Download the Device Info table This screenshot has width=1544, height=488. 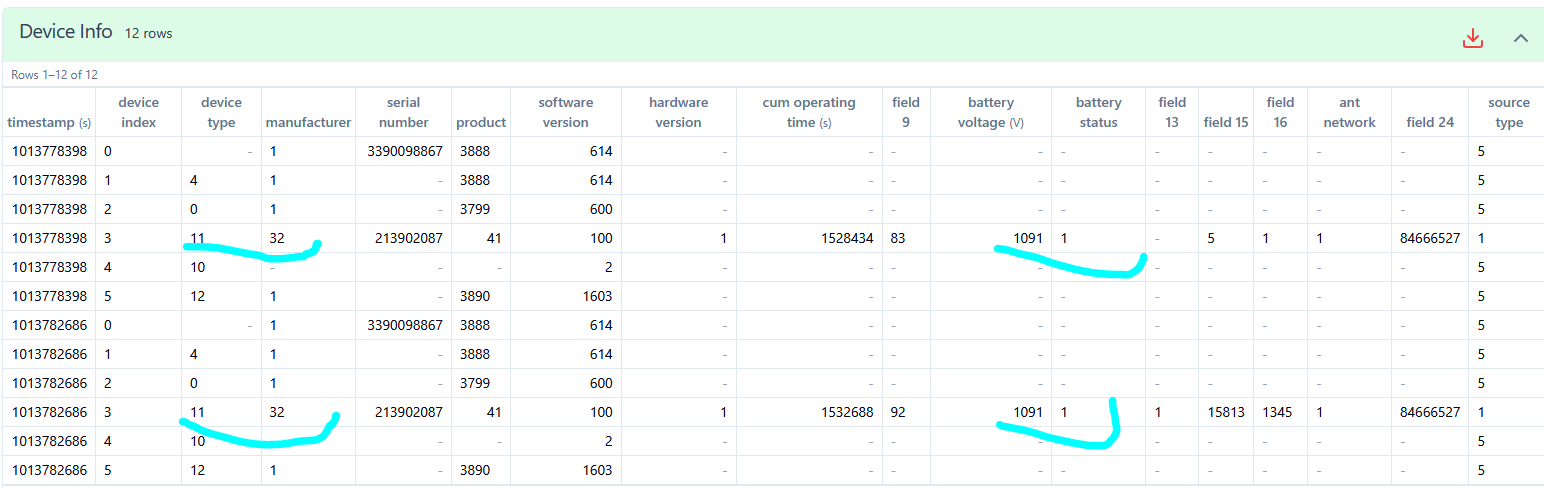point(1472,38)
